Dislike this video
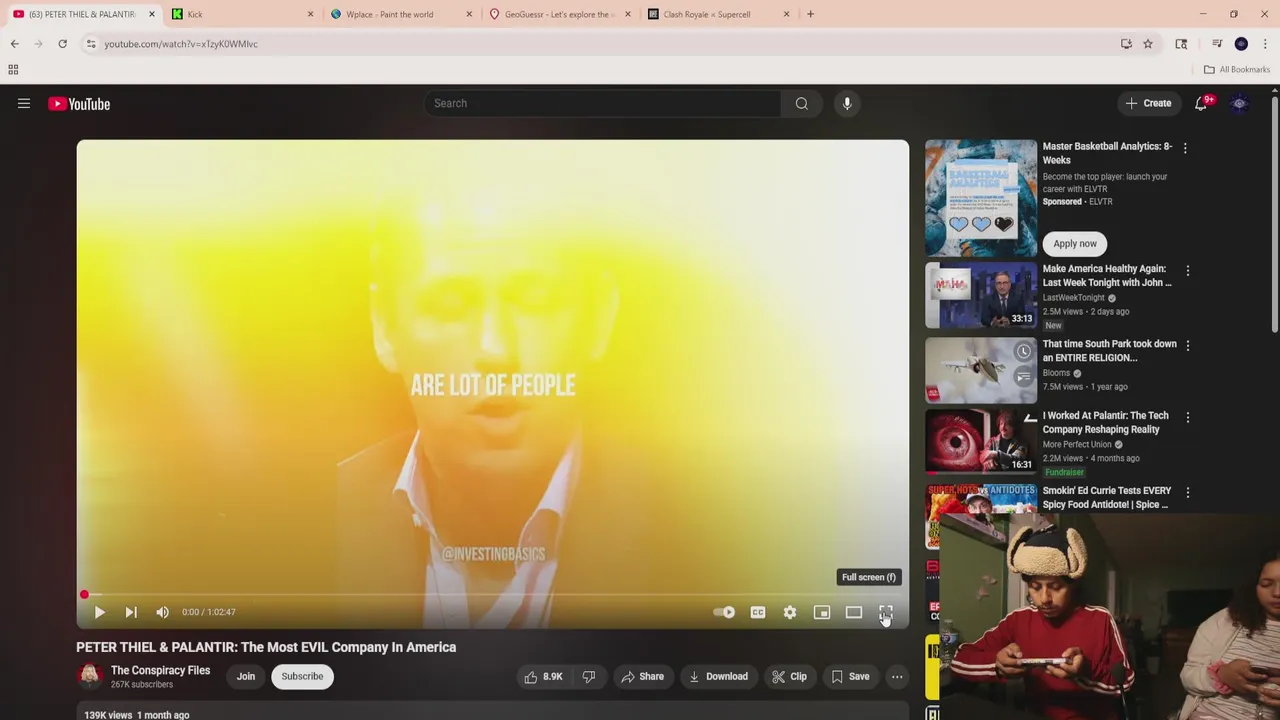 589,677
